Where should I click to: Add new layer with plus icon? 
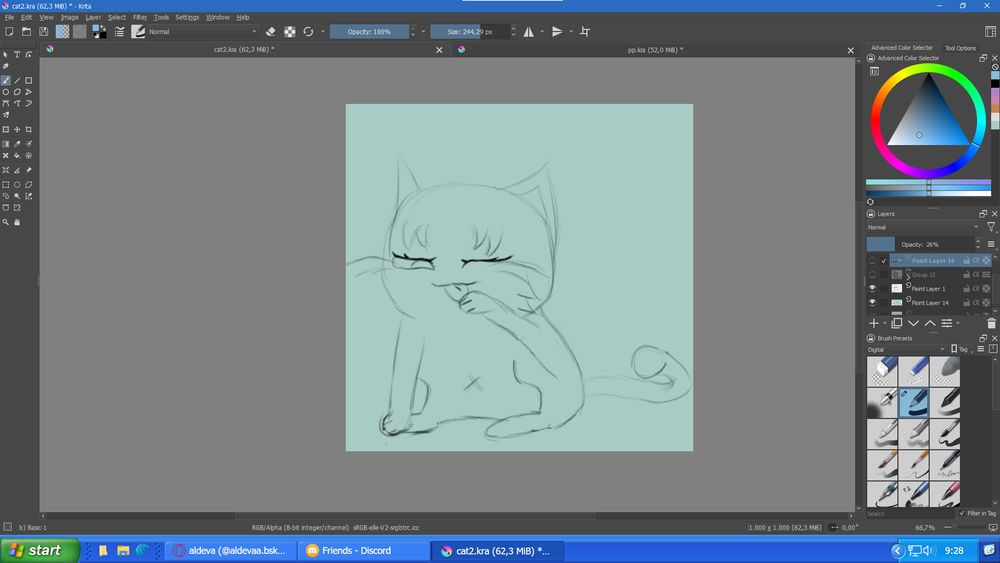(873, 323)
